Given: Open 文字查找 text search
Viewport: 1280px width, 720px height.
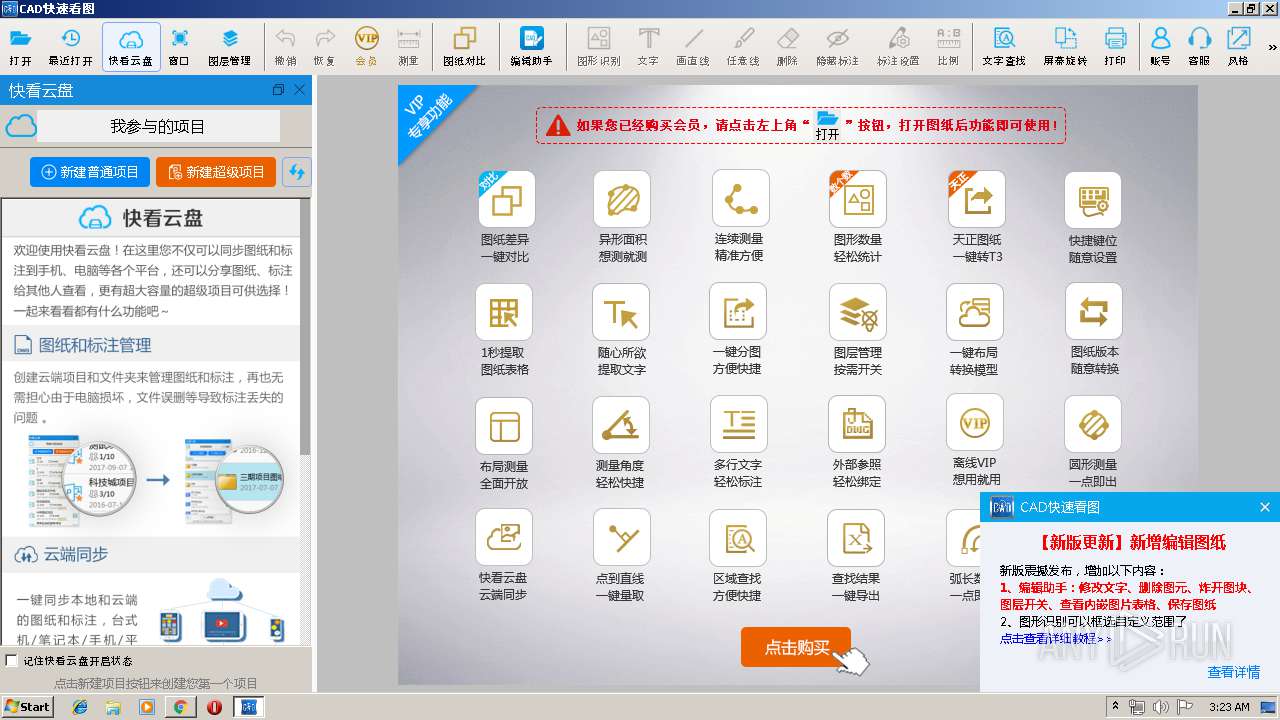Looking at the screenshot, I should 1004,46.
